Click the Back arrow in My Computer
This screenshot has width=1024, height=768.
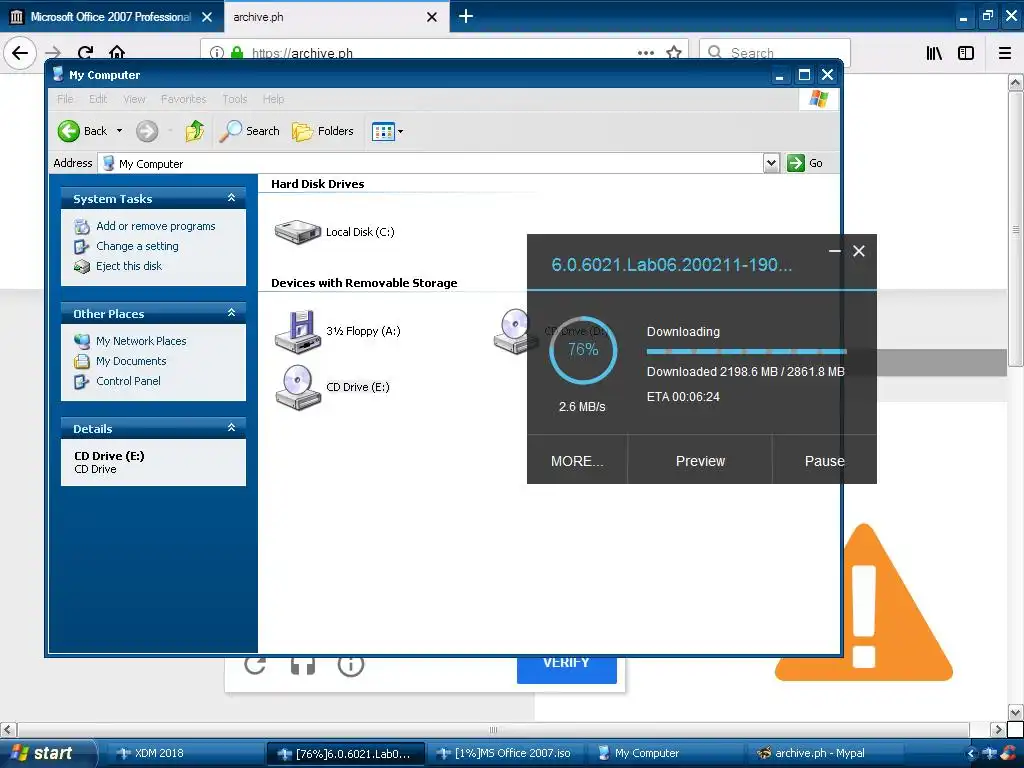point(69,131)
